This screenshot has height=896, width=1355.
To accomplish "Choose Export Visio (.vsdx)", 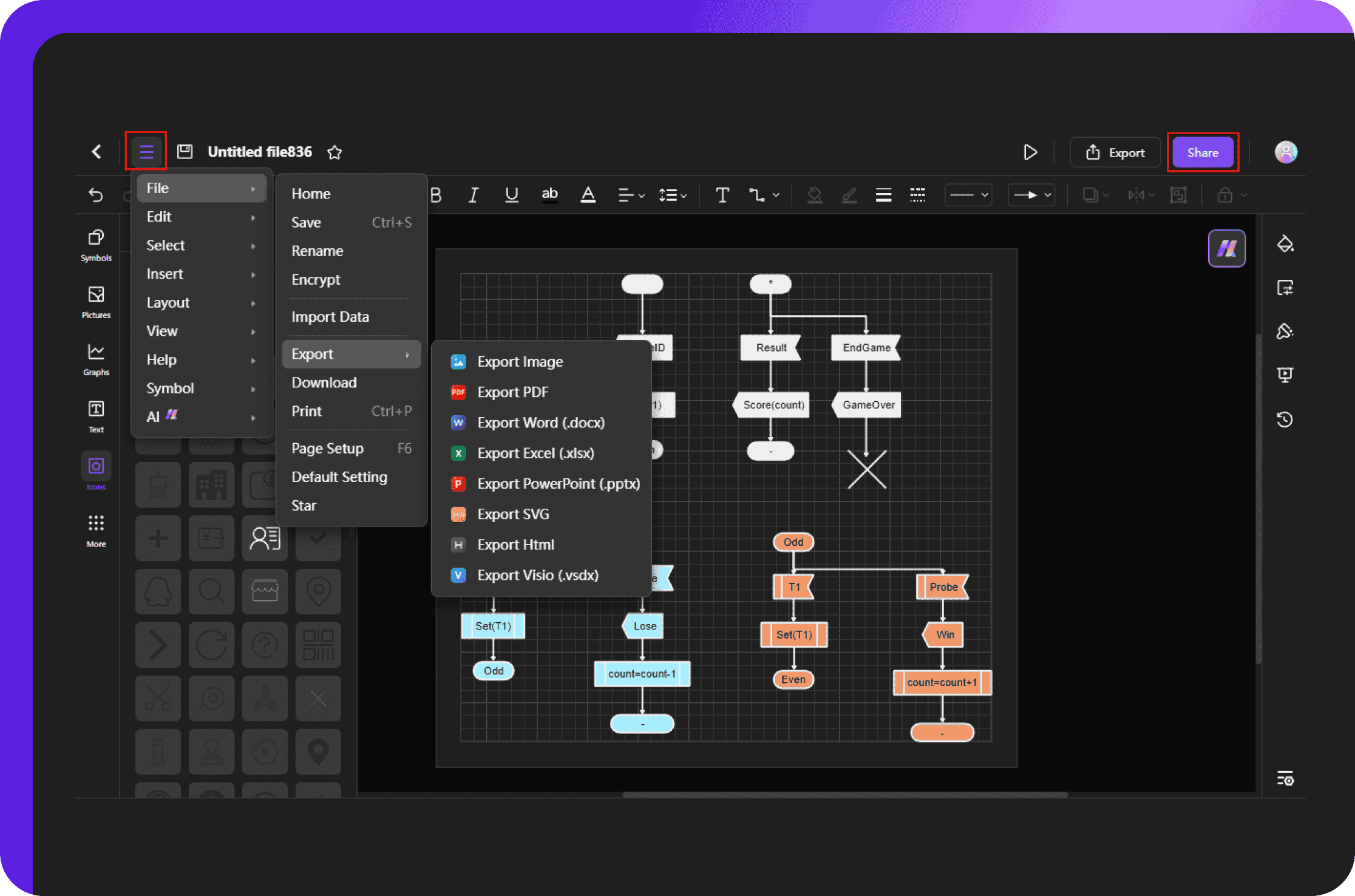I will click(540, 575).
